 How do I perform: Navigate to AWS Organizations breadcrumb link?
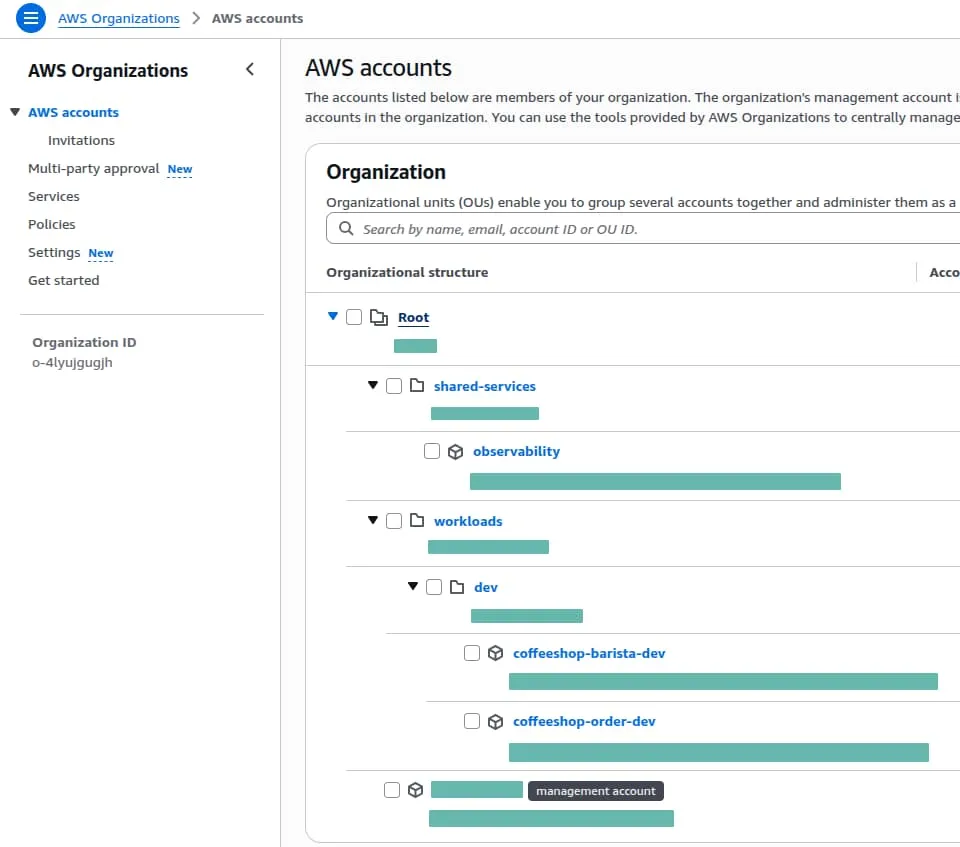[x=119, y=18]
